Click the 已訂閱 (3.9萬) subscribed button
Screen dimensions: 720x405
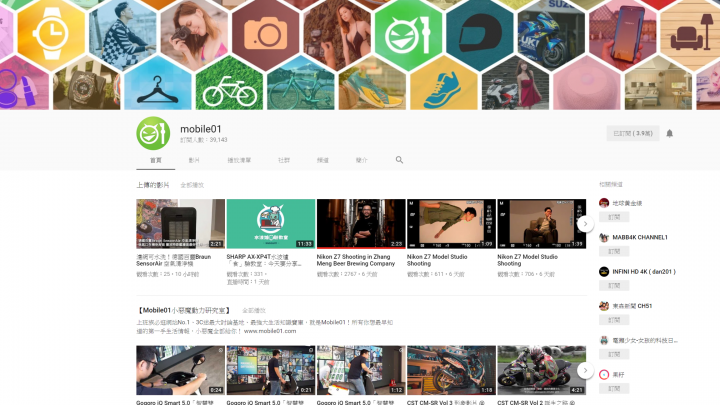(x=633, y=134)
